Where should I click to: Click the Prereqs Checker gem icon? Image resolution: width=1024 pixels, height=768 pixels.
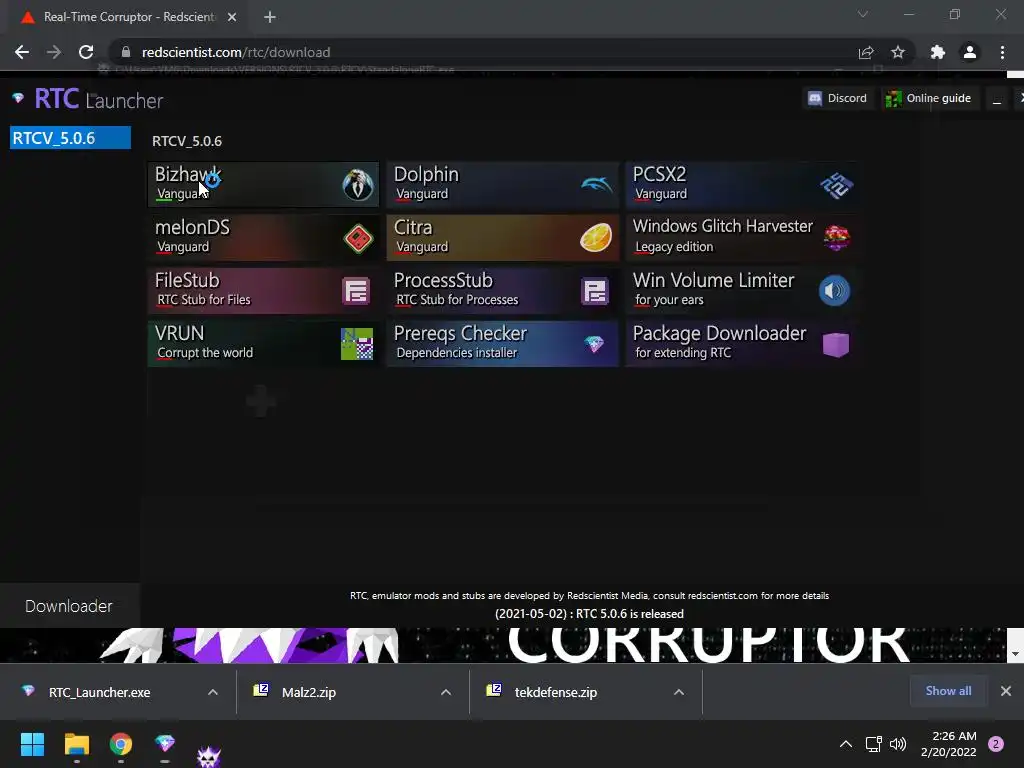click(594, 344)
